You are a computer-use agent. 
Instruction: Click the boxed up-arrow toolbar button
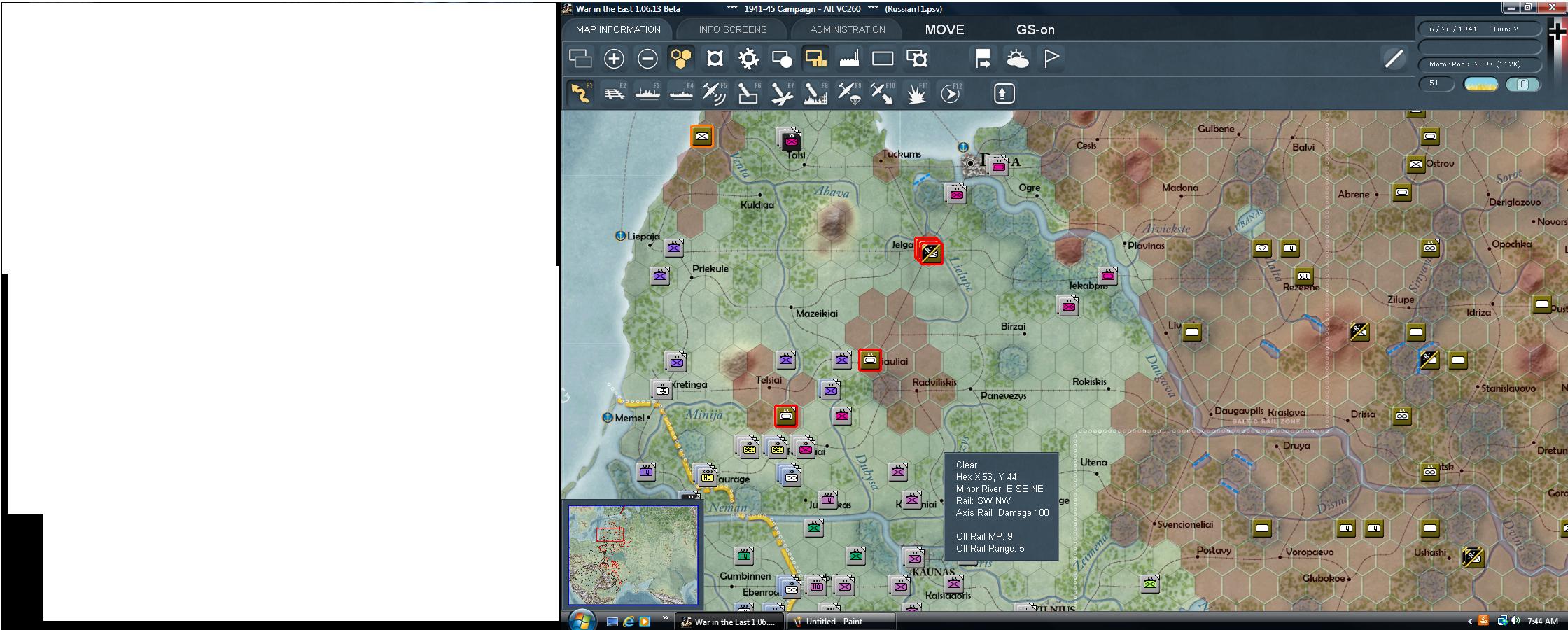coord(1004,93)
